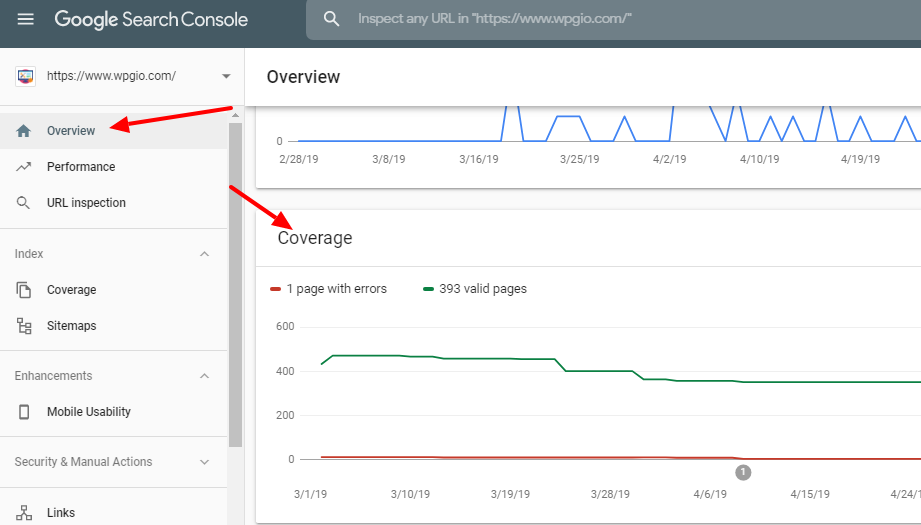921x525 pixels.
Task: Click the Sitemaps tree icon
Action: [24, 326]
